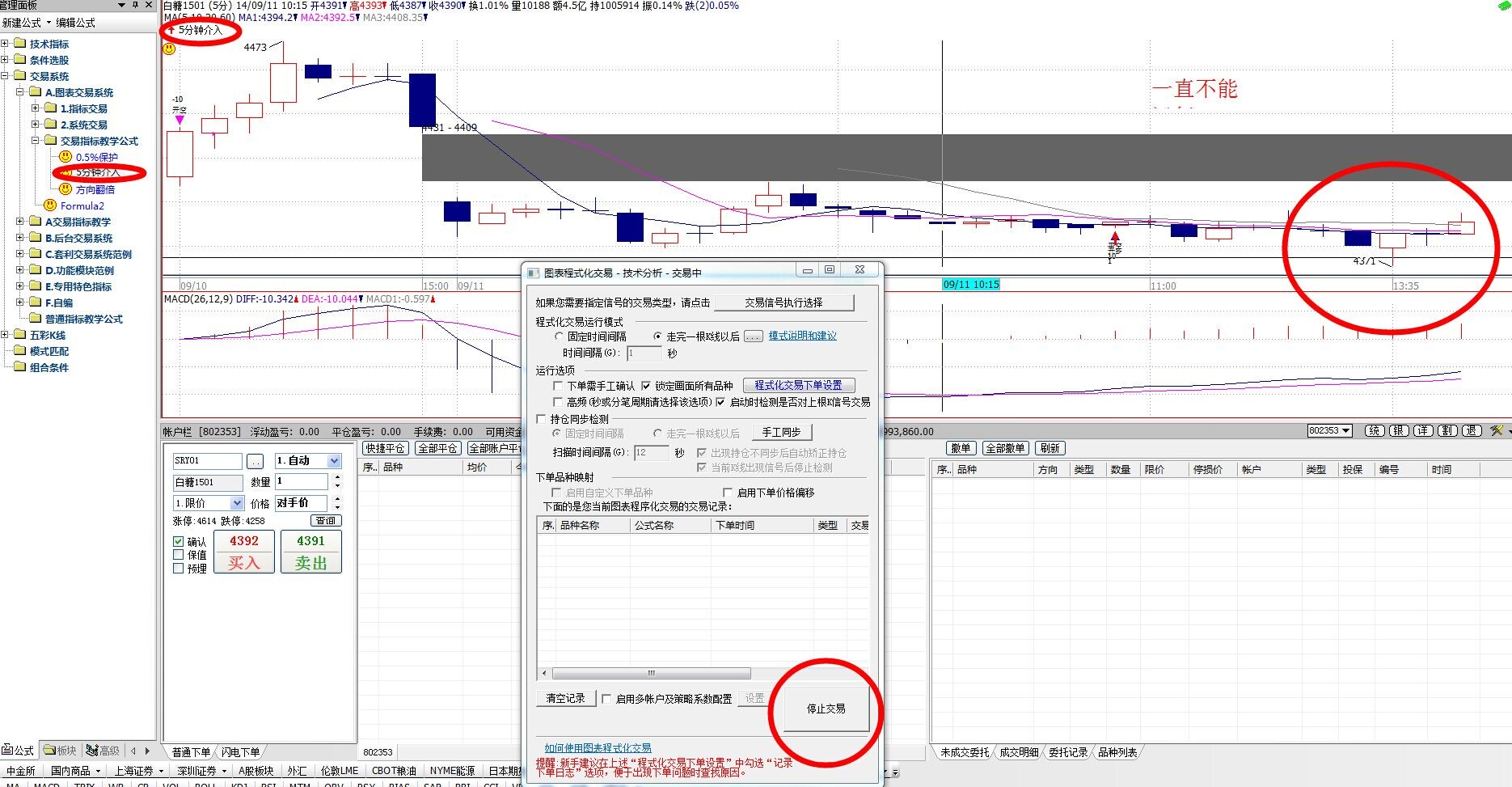Screen dimensions: 1512x787
Task: Expand the 1.指标交易 folder
Action: [36, 108]
